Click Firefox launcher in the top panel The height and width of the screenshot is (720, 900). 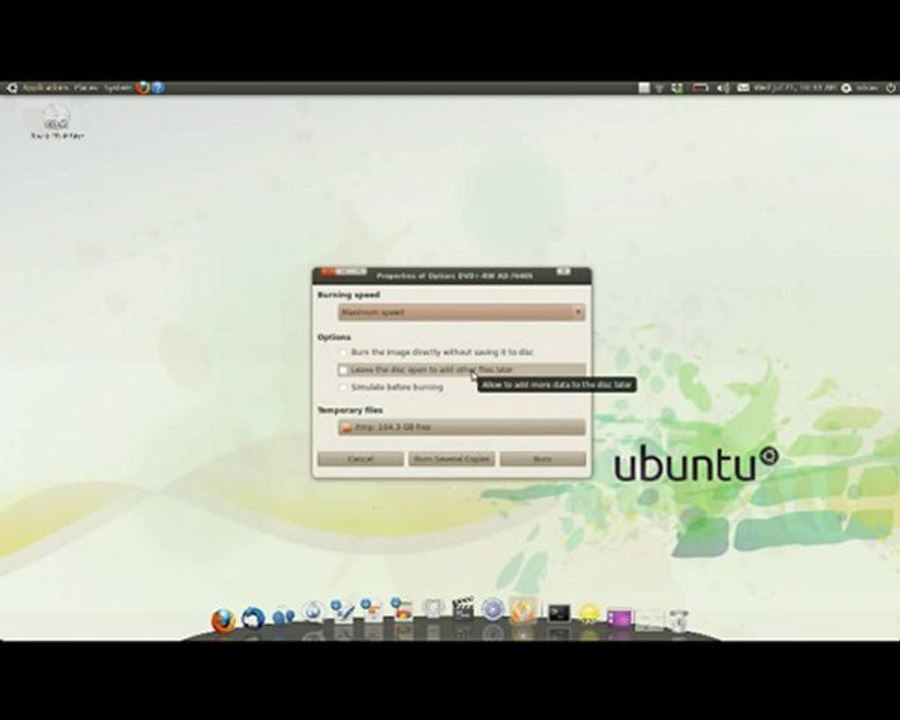pos(142,87)
